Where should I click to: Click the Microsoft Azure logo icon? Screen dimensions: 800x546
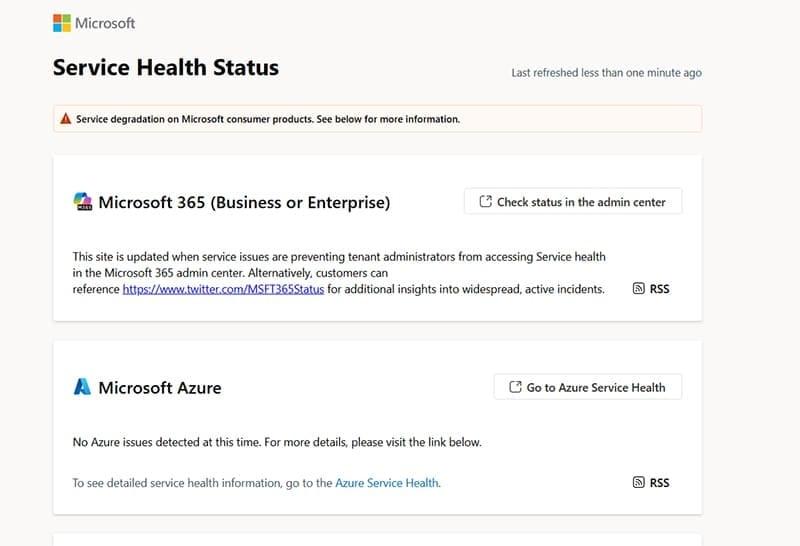[82, 387]
